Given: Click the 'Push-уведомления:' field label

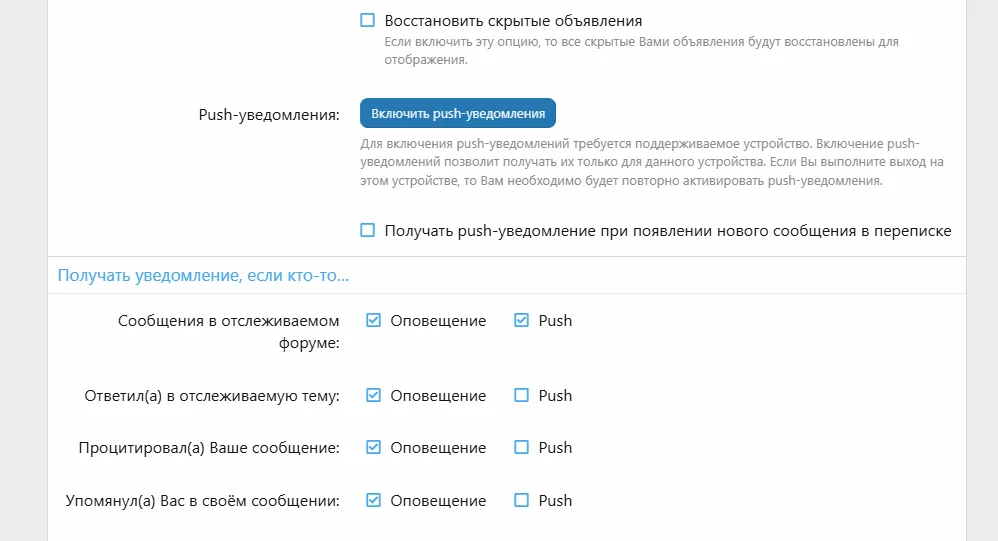Looking at the screenshot, I should (x=270, y=114).
